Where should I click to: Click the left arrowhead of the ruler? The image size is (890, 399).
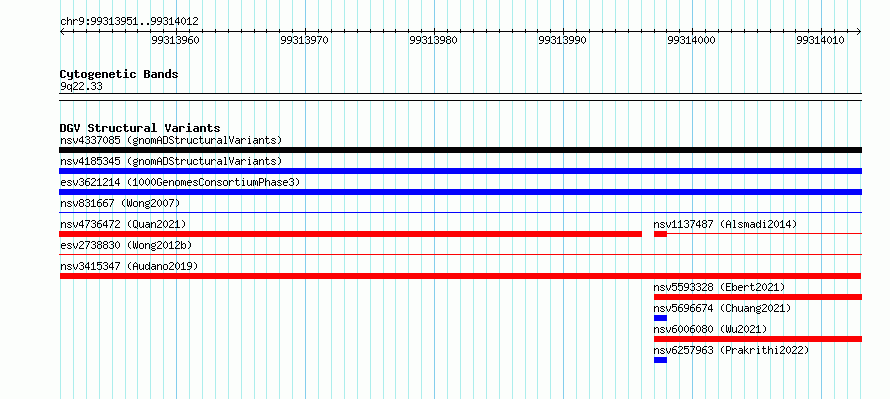pos(62,32)
